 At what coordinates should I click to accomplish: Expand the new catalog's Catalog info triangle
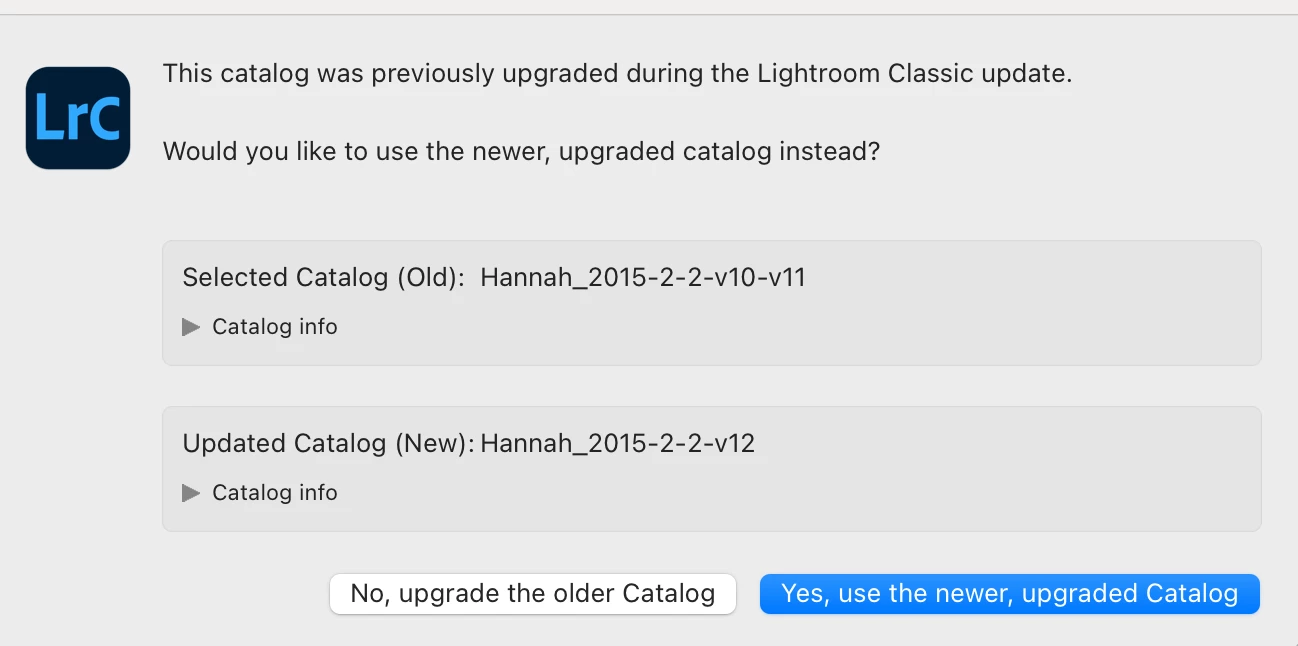[191, 493]
